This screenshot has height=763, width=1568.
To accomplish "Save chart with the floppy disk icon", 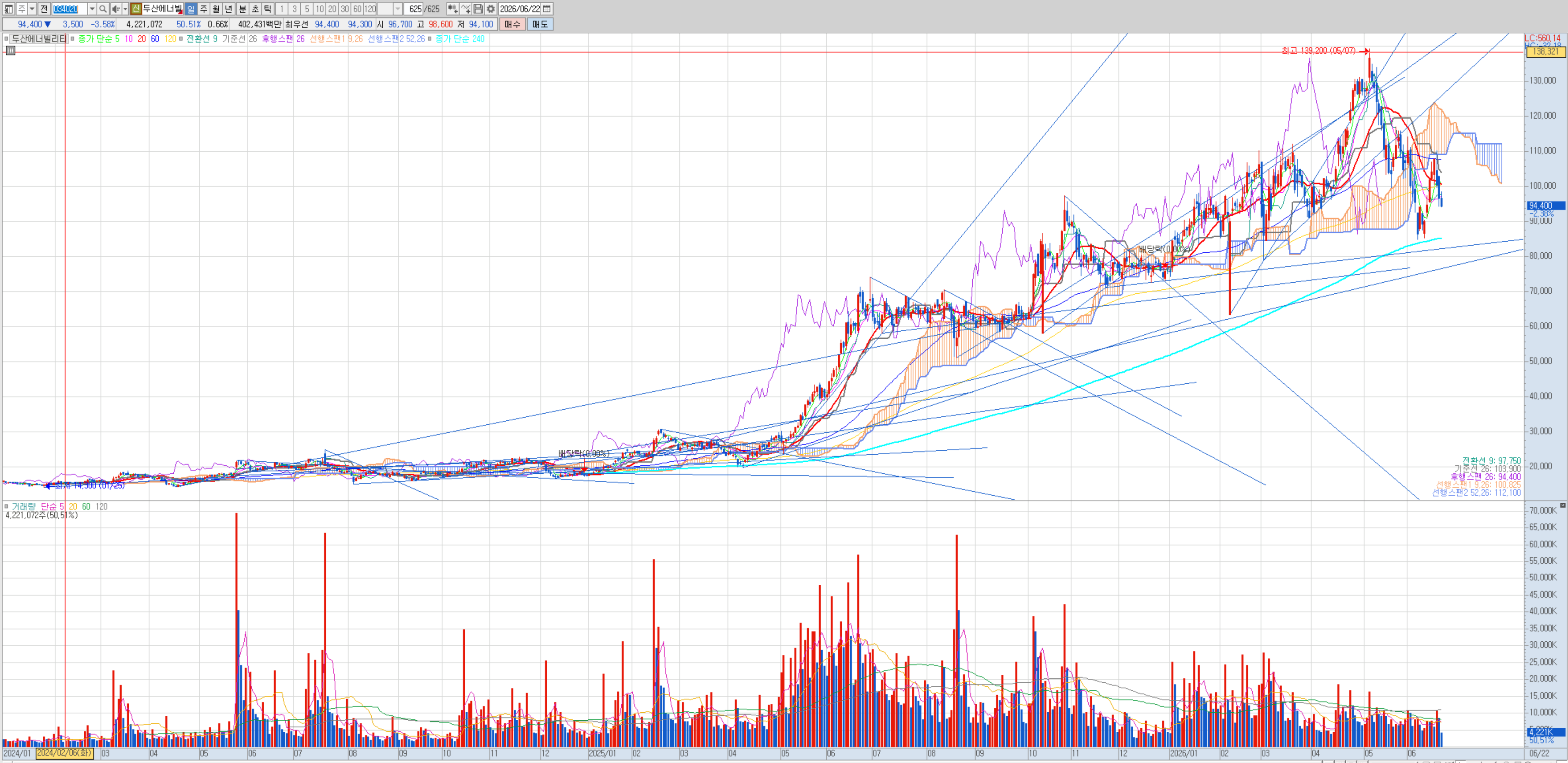I will point(478,9).
